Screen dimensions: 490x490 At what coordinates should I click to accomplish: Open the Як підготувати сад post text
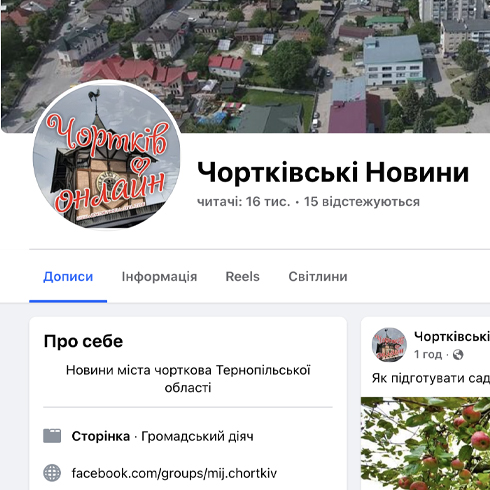coord(431,378)
